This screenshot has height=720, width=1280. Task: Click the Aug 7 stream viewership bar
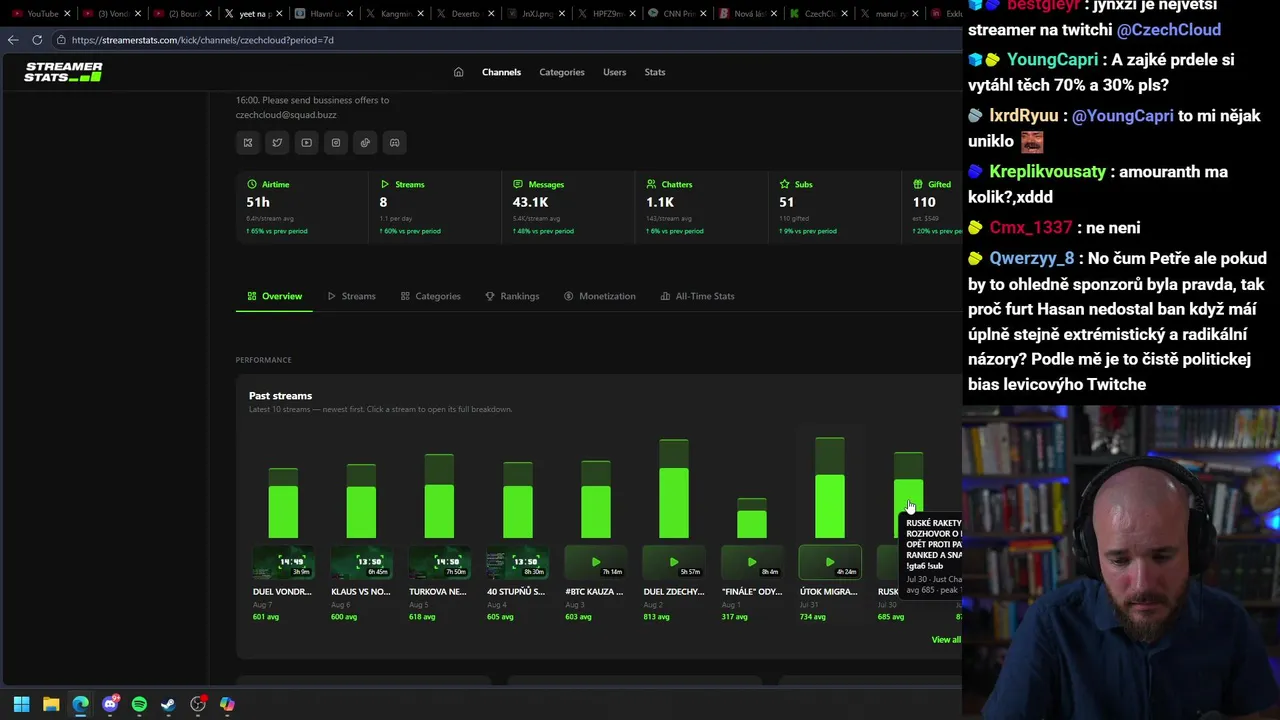[283, 503]
